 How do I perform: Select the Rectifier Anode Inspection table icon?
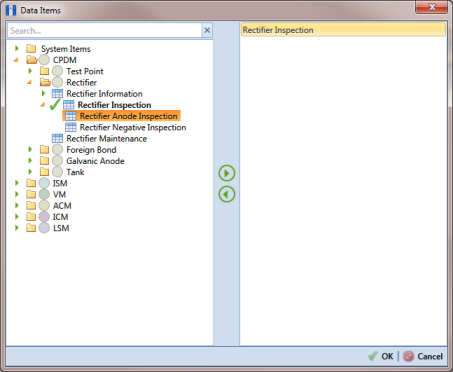pos(71,116)
